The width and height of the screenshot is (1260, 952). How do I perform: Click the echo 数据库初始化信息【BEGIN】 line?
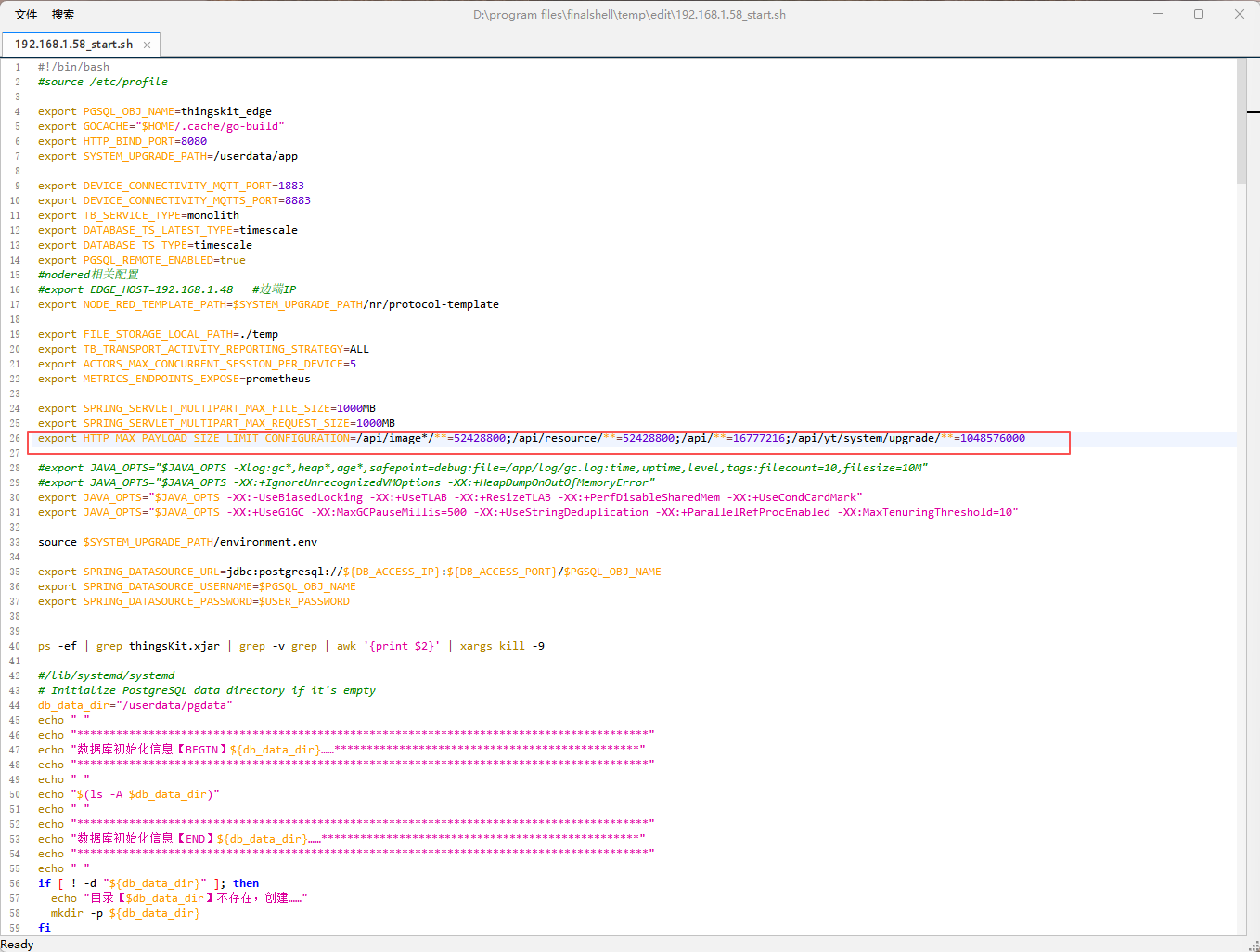tap(341, 750)
